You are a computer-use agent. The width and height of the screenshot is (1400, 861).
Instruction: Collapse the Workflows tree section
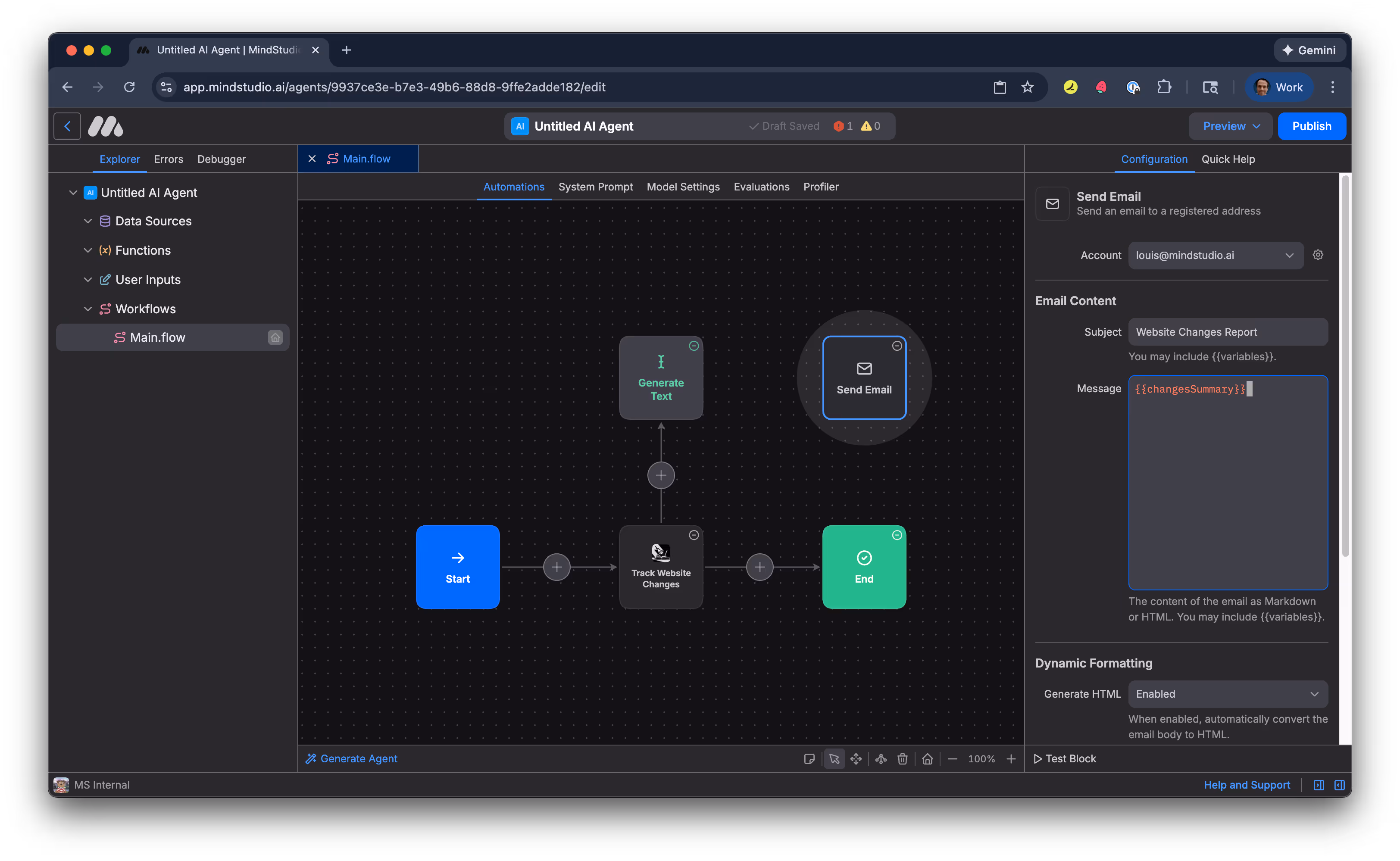[87, 309]
